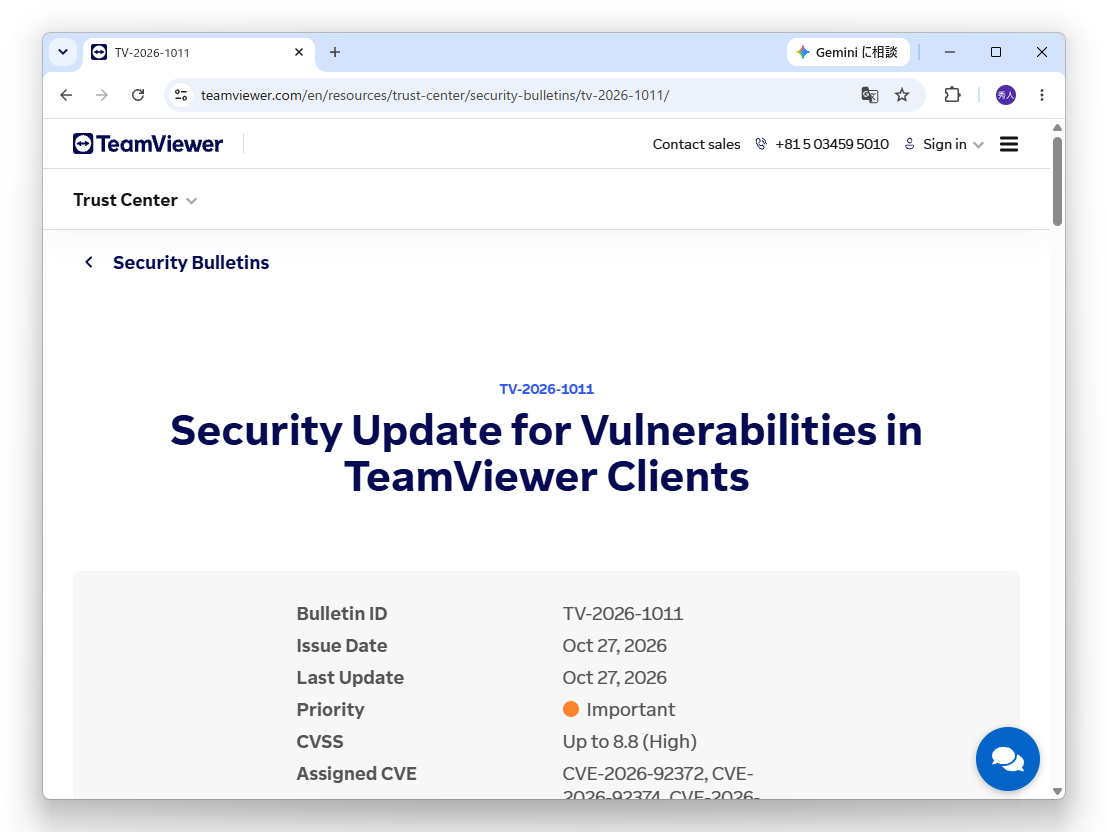The width and height of the screenshot is (1109, 832).
Task: Click the TeamViewer logo
Action: tap(148, 144)
